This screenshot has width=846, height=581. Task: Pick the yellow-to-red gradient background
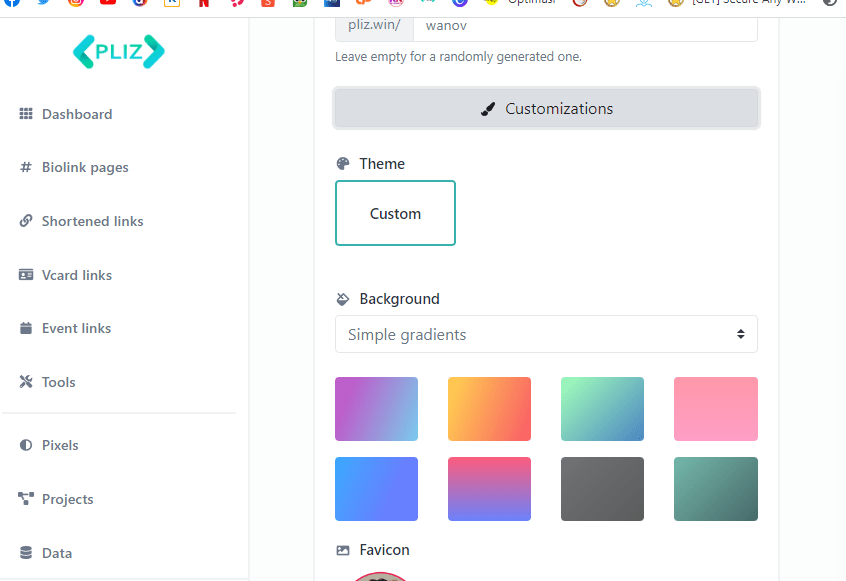pyautogui.click(x=489, y=409)
